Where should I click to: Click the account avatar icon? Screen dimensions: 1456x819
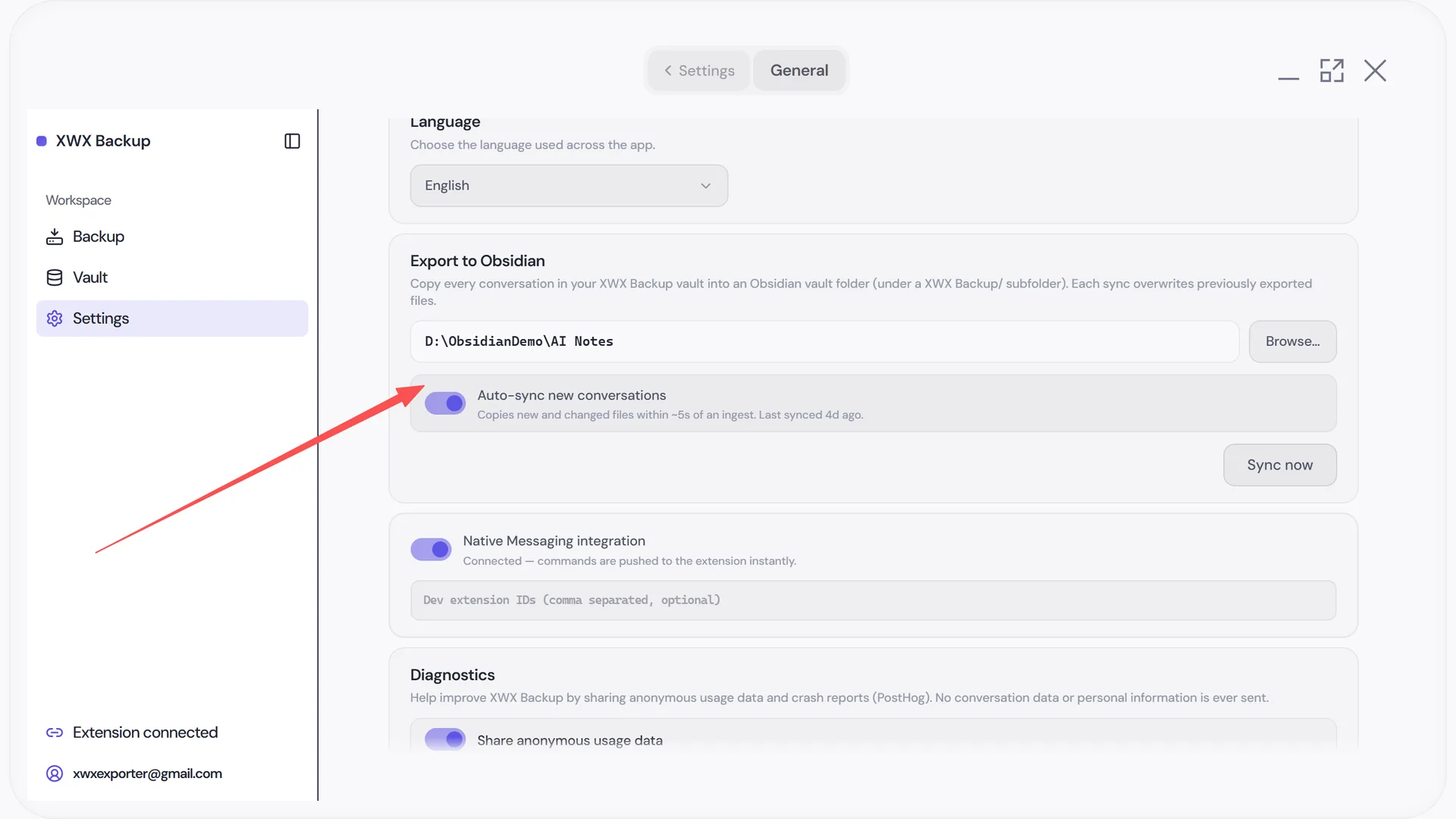tap(55, 773)
